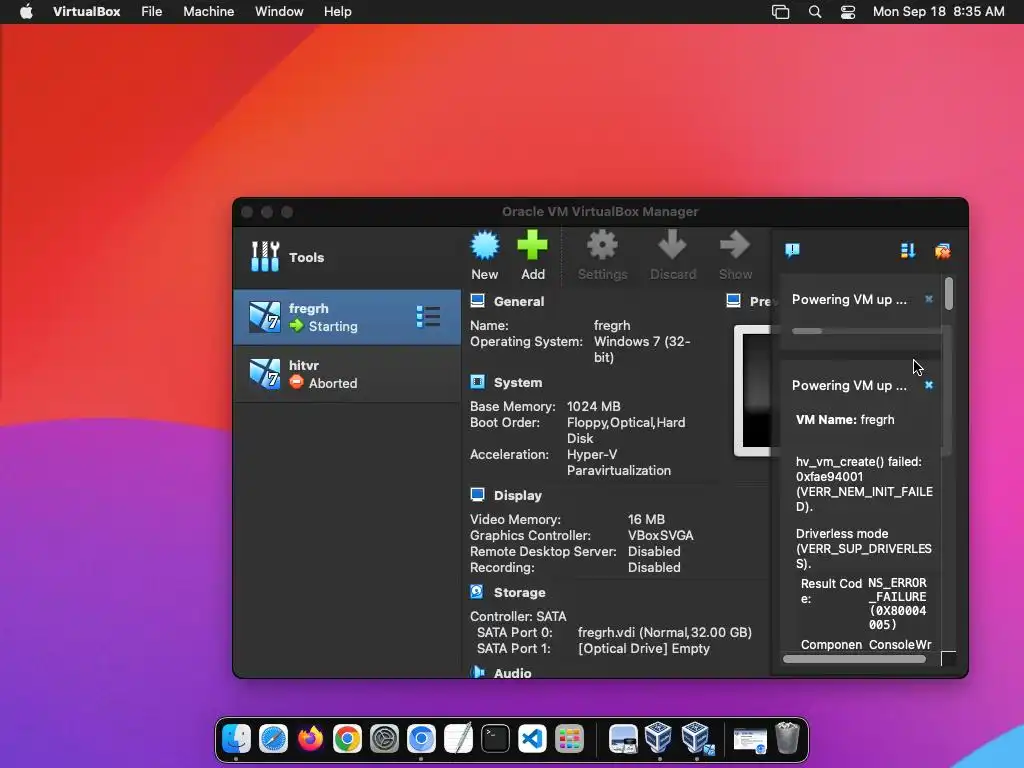Viewport: 1024px width, 768px height.
Task: Click the General section icon
Action: tap(477, 300)
